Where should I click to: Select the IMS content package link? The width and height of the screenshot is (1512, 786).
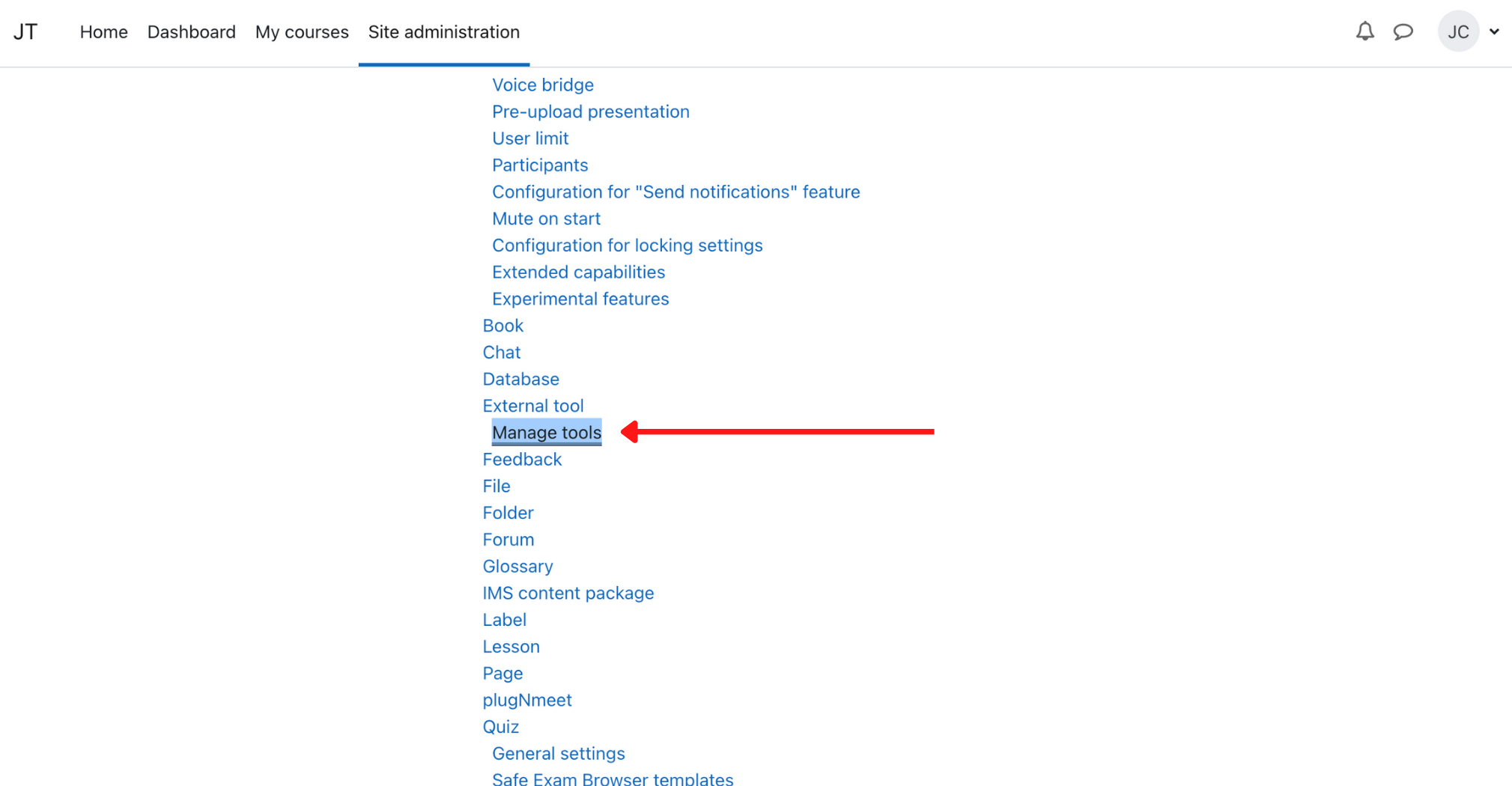(568, 593)
